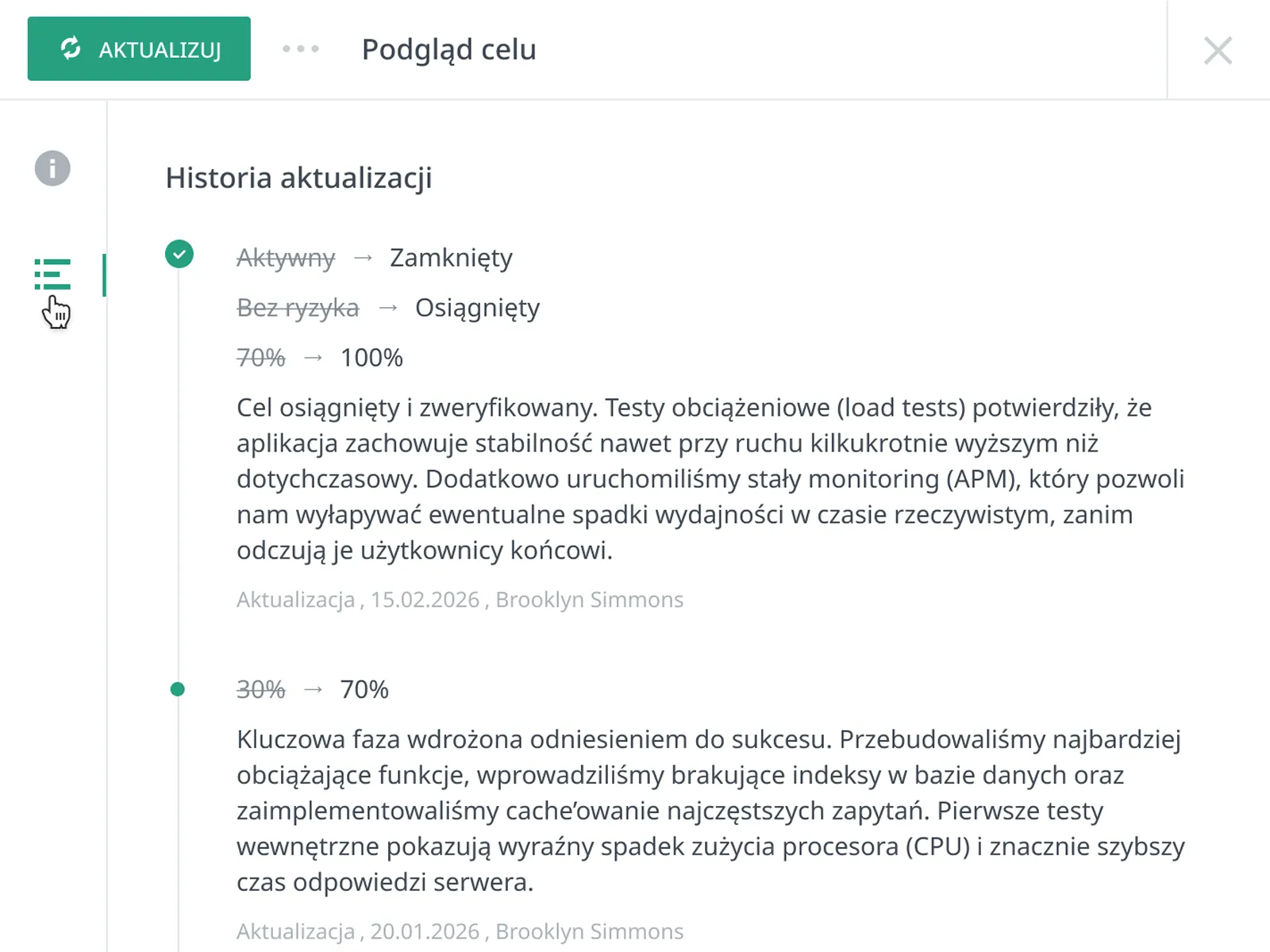Click the Zamknięty status text
This screenshot has height=952, width=1270.
click(451, 258)
